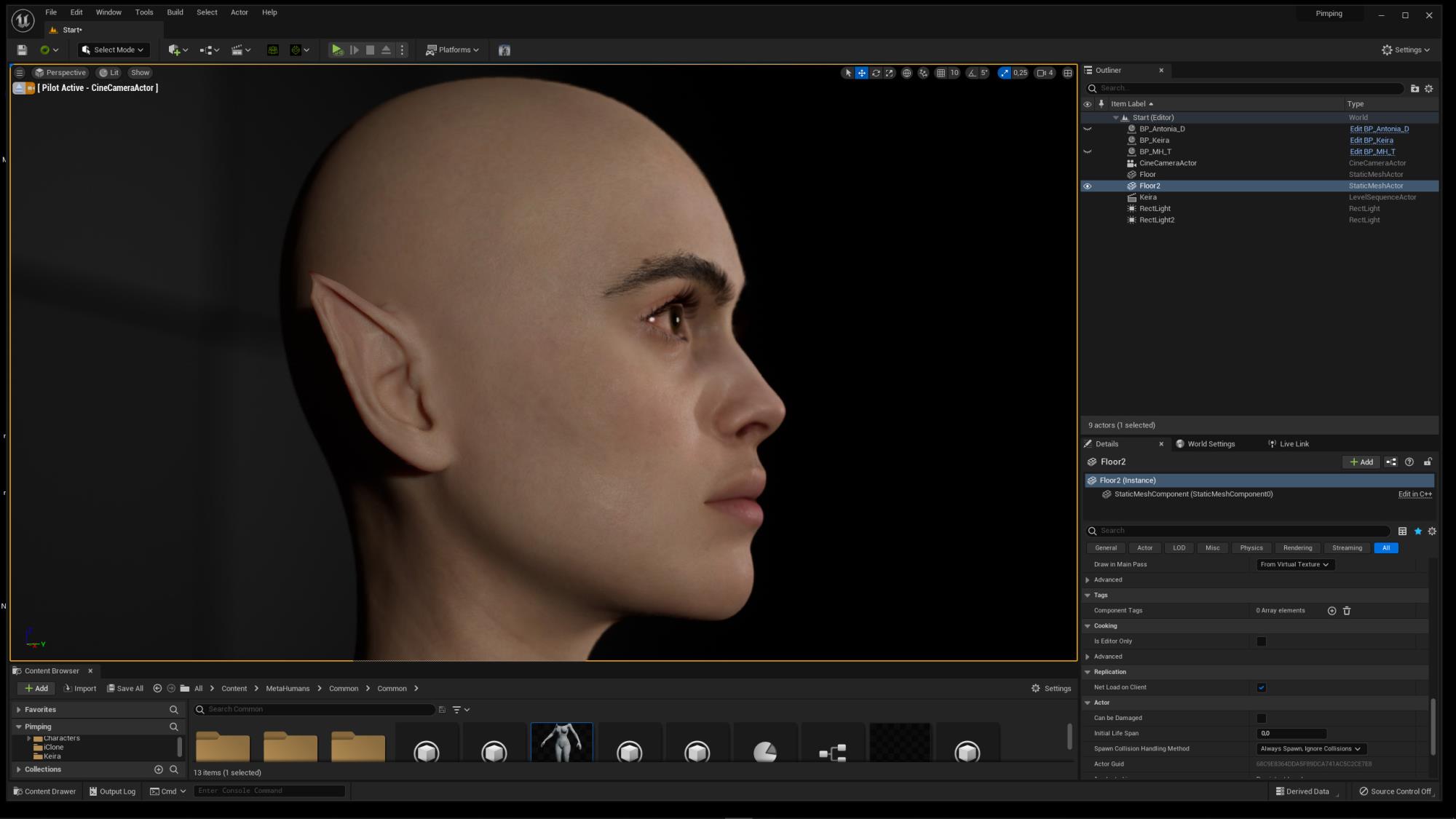
Task: Toggle favorites star filter in Details
Action: (x=1418, y=531)
